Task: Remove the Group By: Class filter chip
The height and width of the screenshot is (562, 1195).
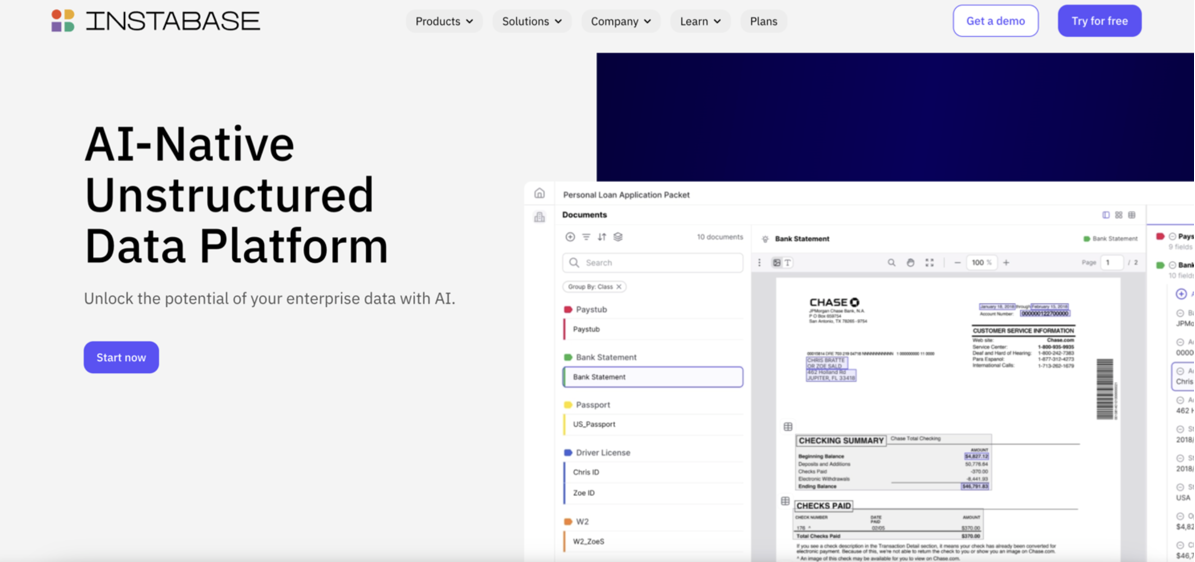Action: 620,287
